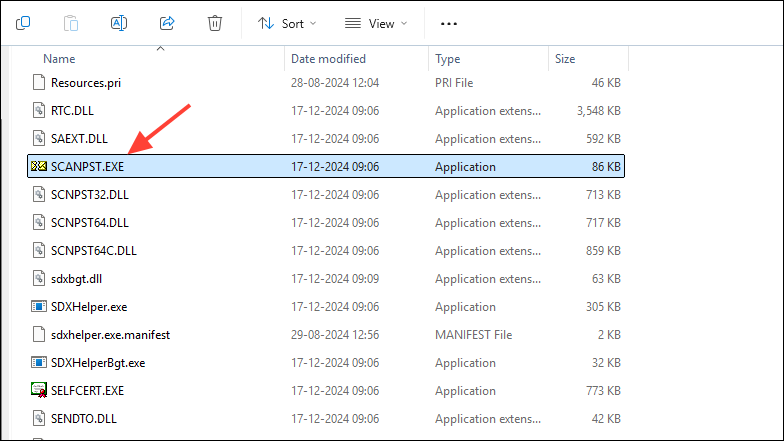This screenshot has height=441, width=784.
Task: Sort by Type column header
Action: (x=447, y=59)
